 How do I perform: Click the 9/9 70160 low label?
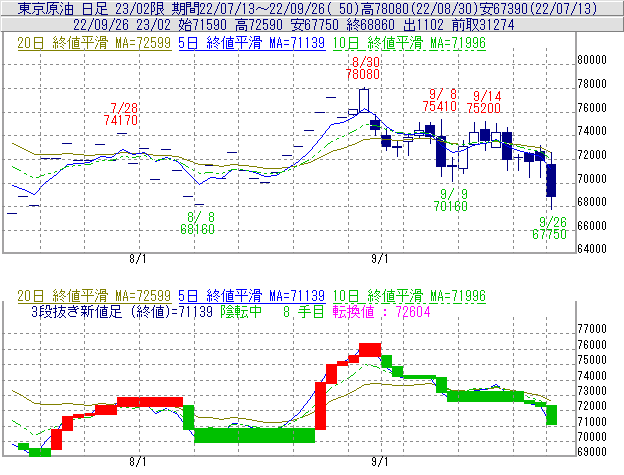pyautogui.click(x=450, y=200)
